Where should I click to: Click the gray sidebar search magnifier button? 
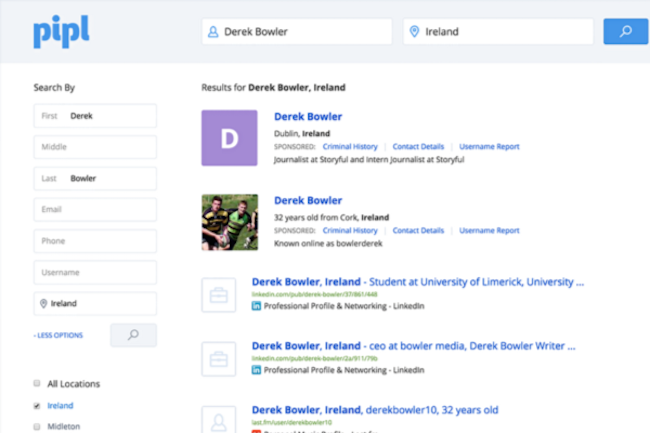click(133, 335)
